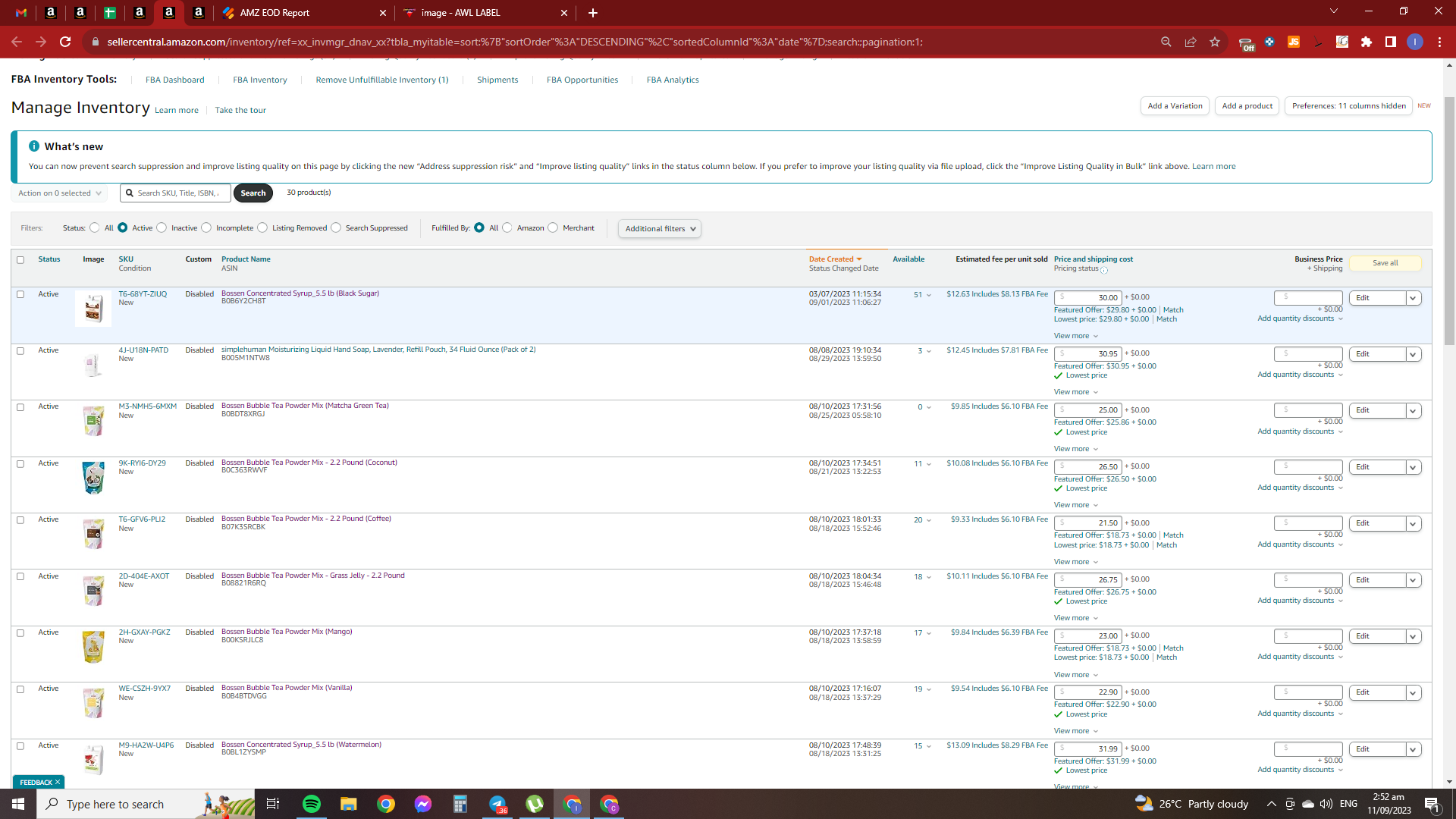
Task: Bookmark this page with the star icon
Action: tap(1215, 42)
